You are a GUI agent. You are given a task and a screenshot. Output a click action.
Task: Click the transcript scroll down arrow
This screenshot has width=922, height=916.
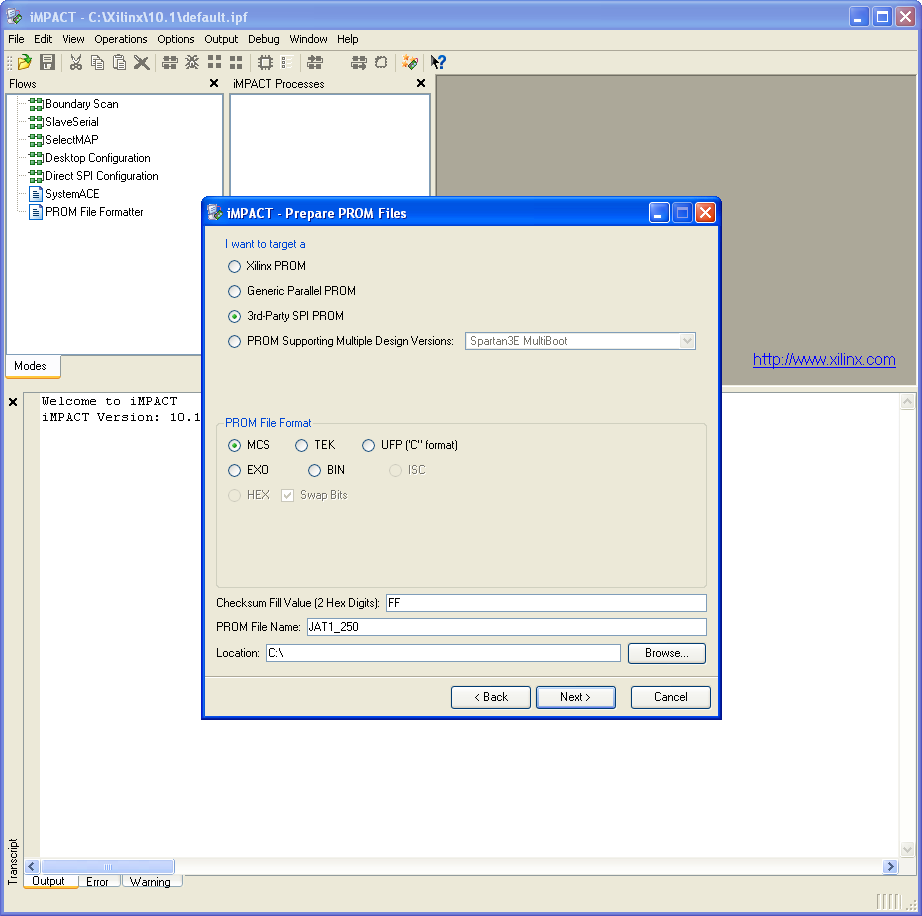[907, 850]
